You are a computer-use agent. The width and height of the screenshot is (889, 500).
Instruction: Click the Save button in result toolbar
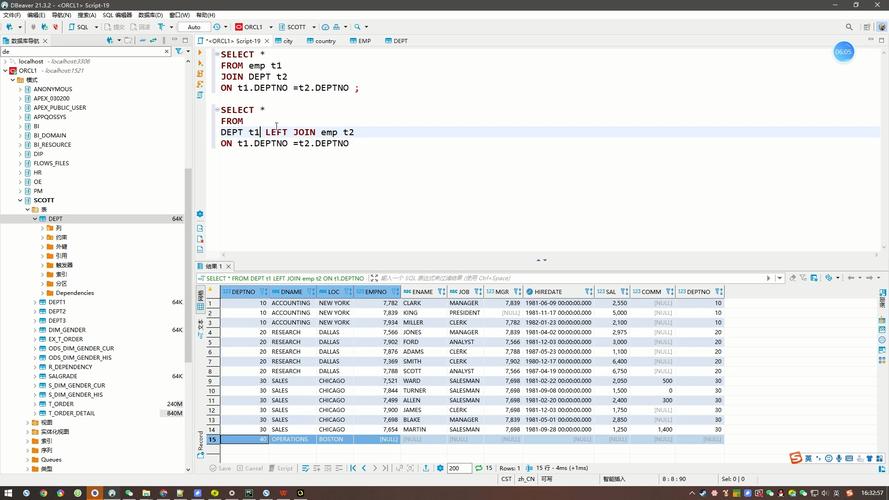pyautogui.click(x=220, y=468)
